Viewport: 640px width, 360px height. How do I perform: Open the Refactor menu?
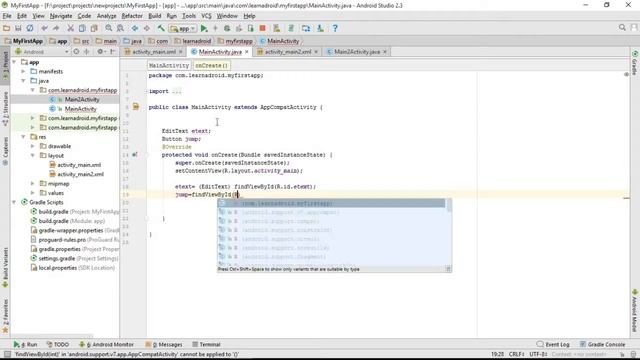[132, 16]
